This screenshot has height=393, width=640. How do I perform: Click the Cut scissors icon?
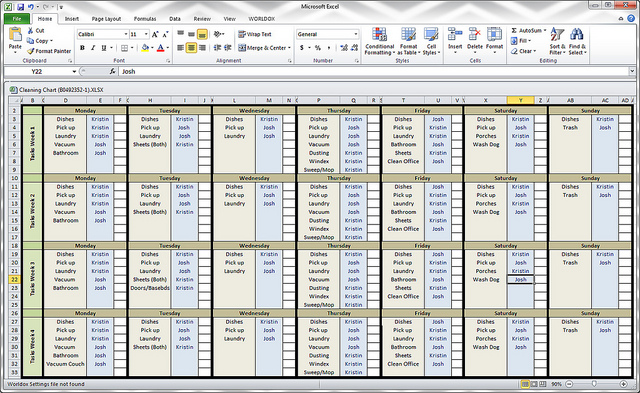click(31, 31)
